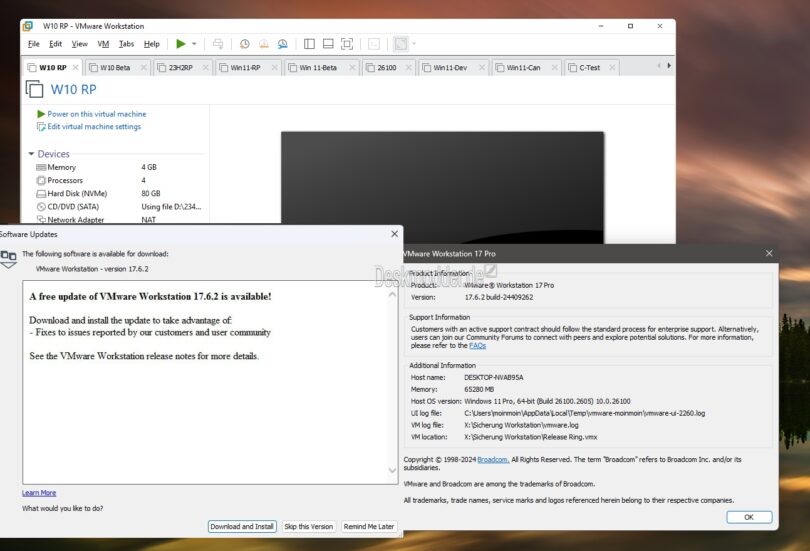Click the console view toolbar icon

pyautogui.click(x=374, y=44)
